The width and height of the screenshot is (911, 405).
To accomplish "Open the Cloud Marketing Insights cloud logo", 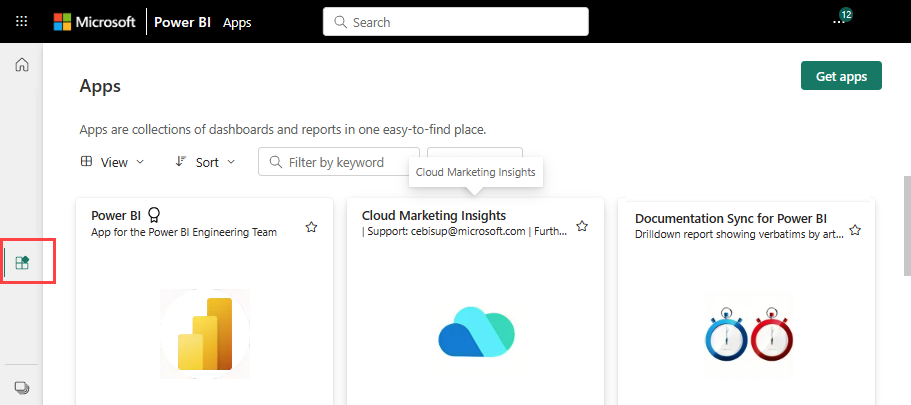I will 475,333.
